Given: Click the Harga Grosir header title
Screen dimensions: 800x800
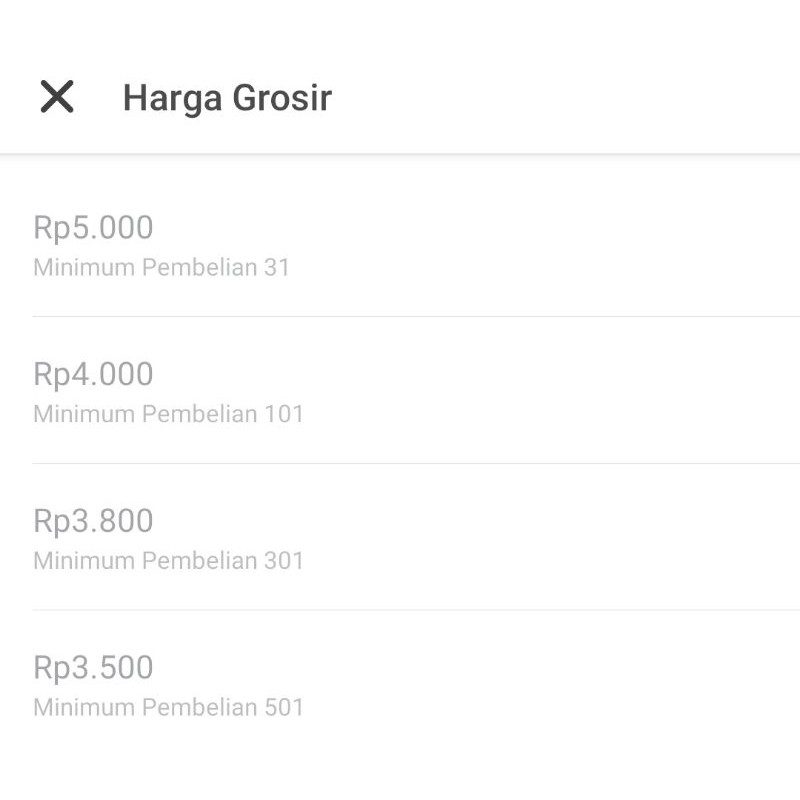Looking at the screenshot, I should [228, 98].
